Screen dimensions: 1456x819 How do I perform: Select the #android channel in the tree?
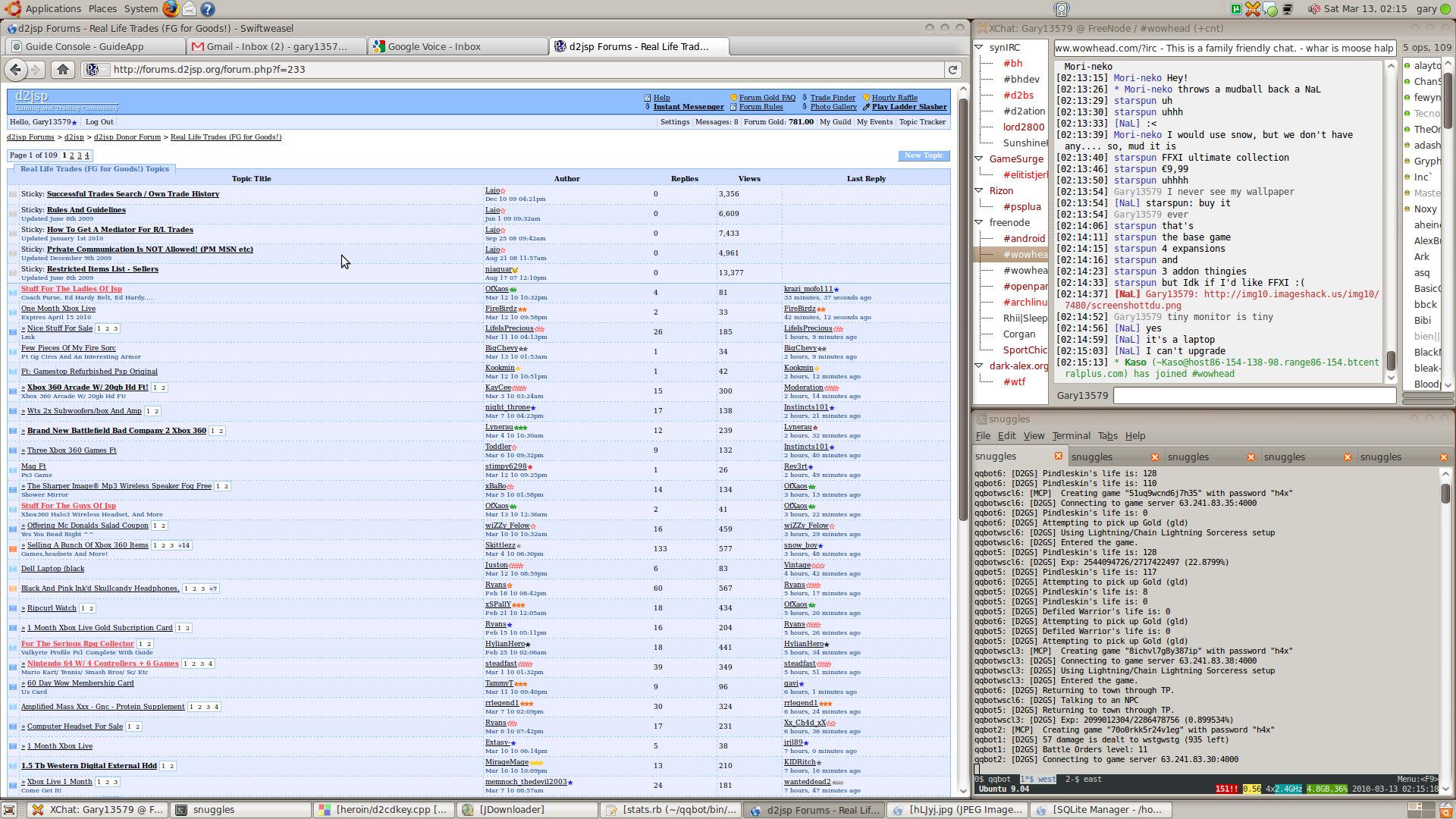[1024, 239]
